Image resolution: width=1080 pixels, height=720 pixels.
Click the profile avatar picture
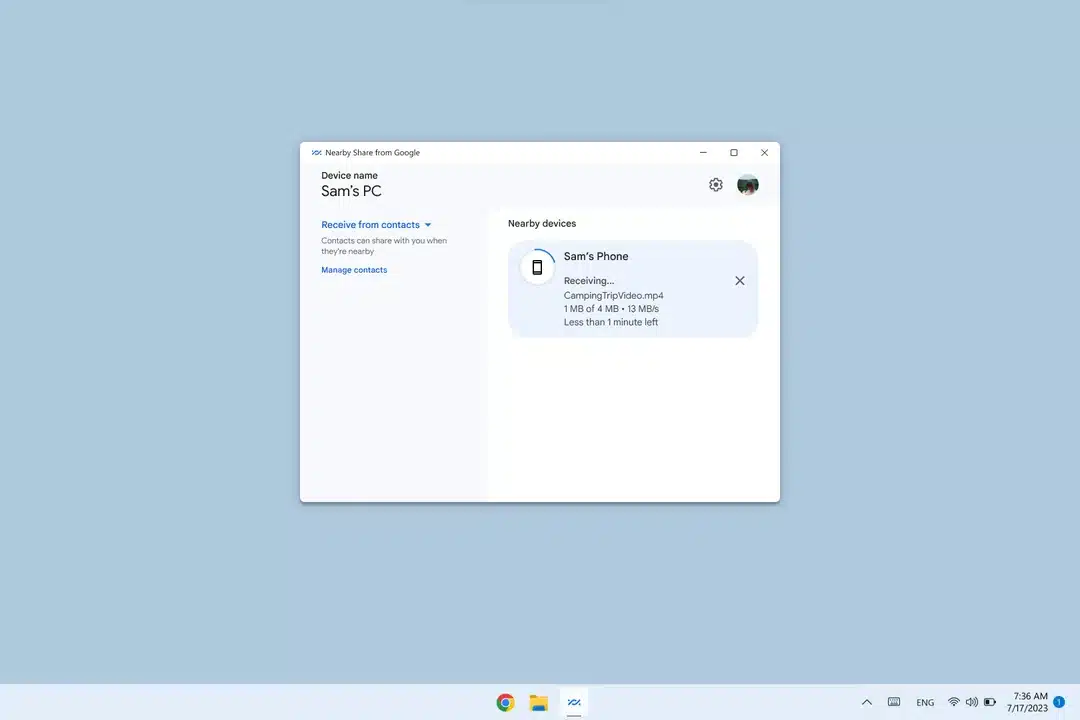747,185
